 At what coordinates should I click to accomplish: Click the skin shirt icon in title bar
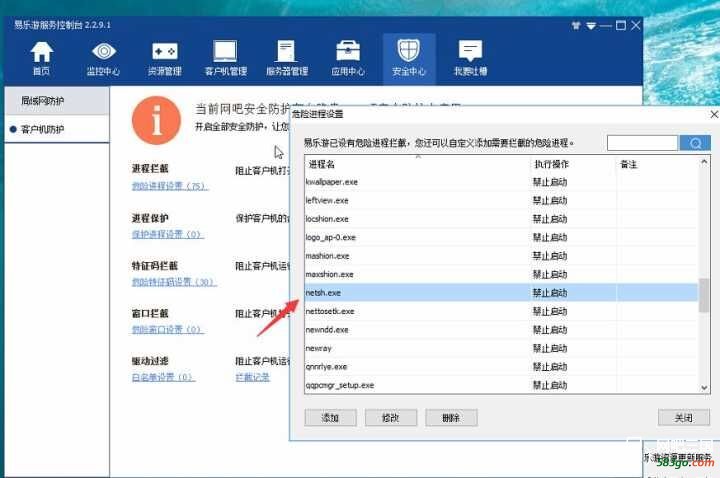tap(576, 26)
